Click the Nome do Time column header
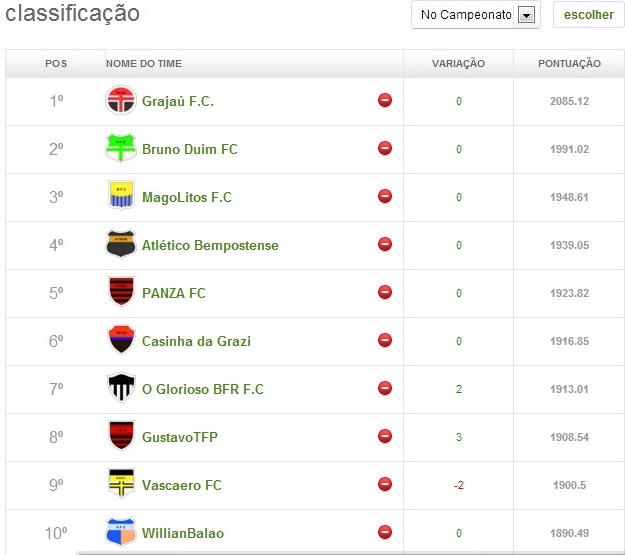Screen dimensions: 625x555 (x=144, y=63)
